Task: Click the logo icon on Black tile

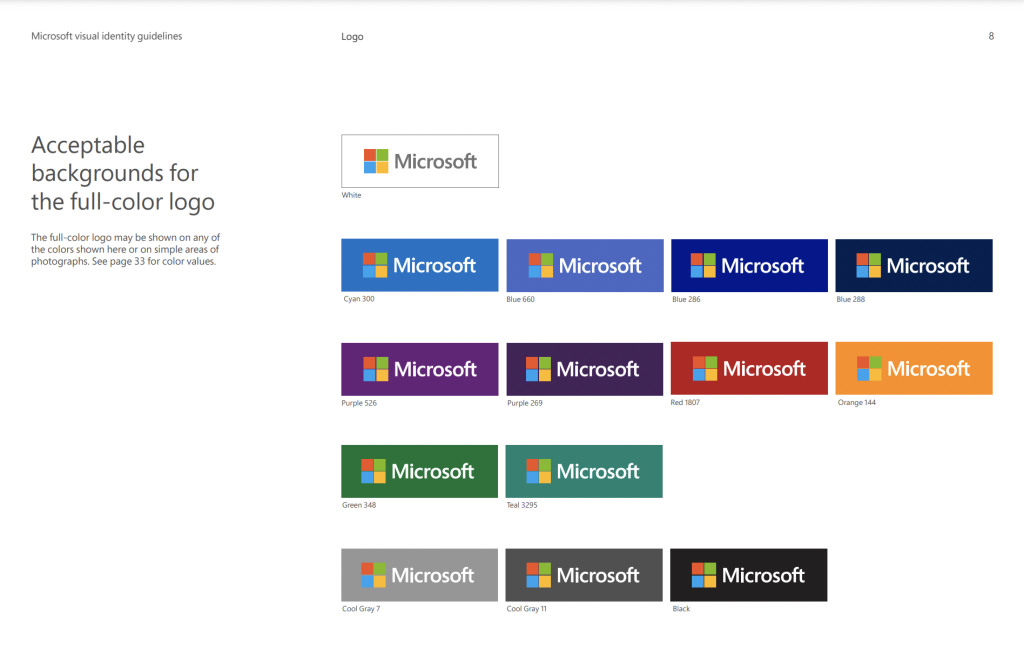Action: (x=704, y=575)
